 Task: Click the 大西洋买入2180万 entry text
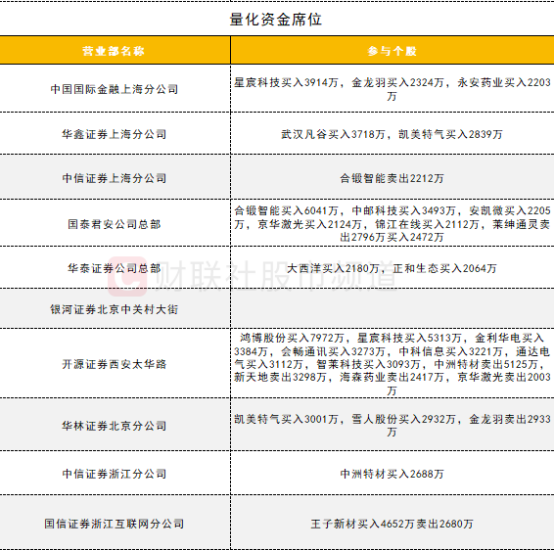tap(333, 268)
